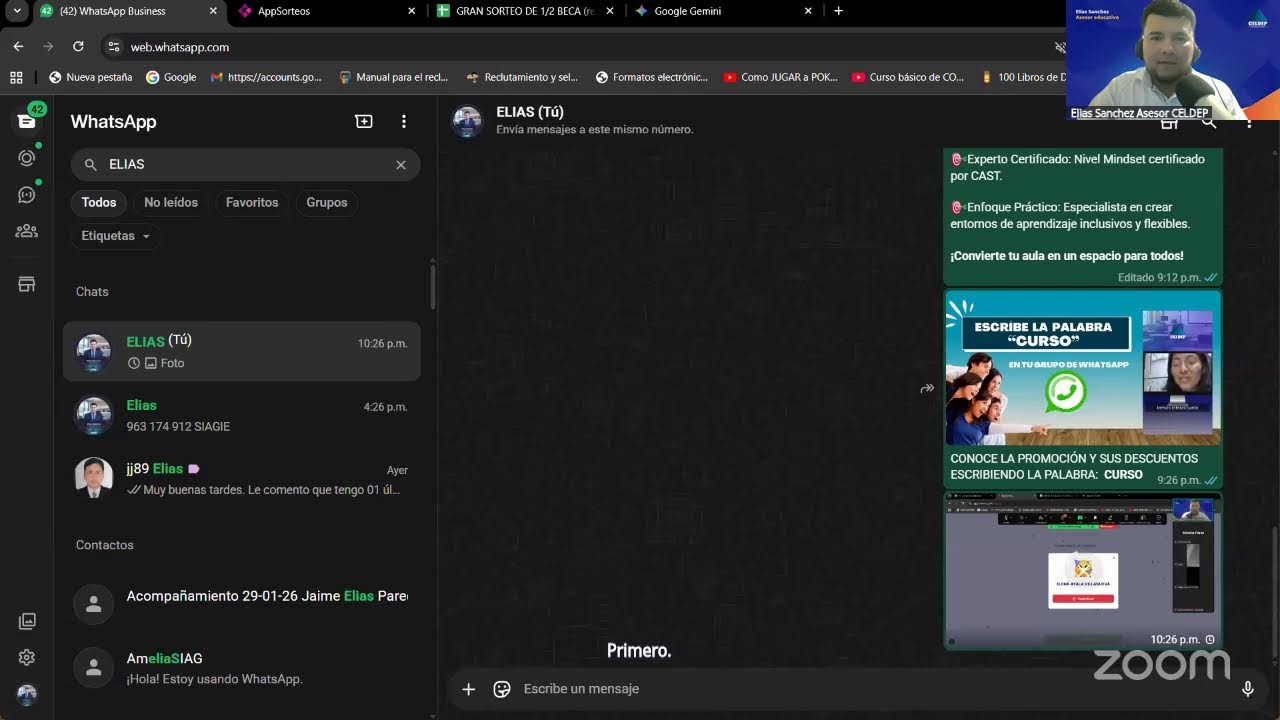Click the WhatsApp search field containing ELIAS
Screen dimensions: 1280x720
click(x=245, y=165)
